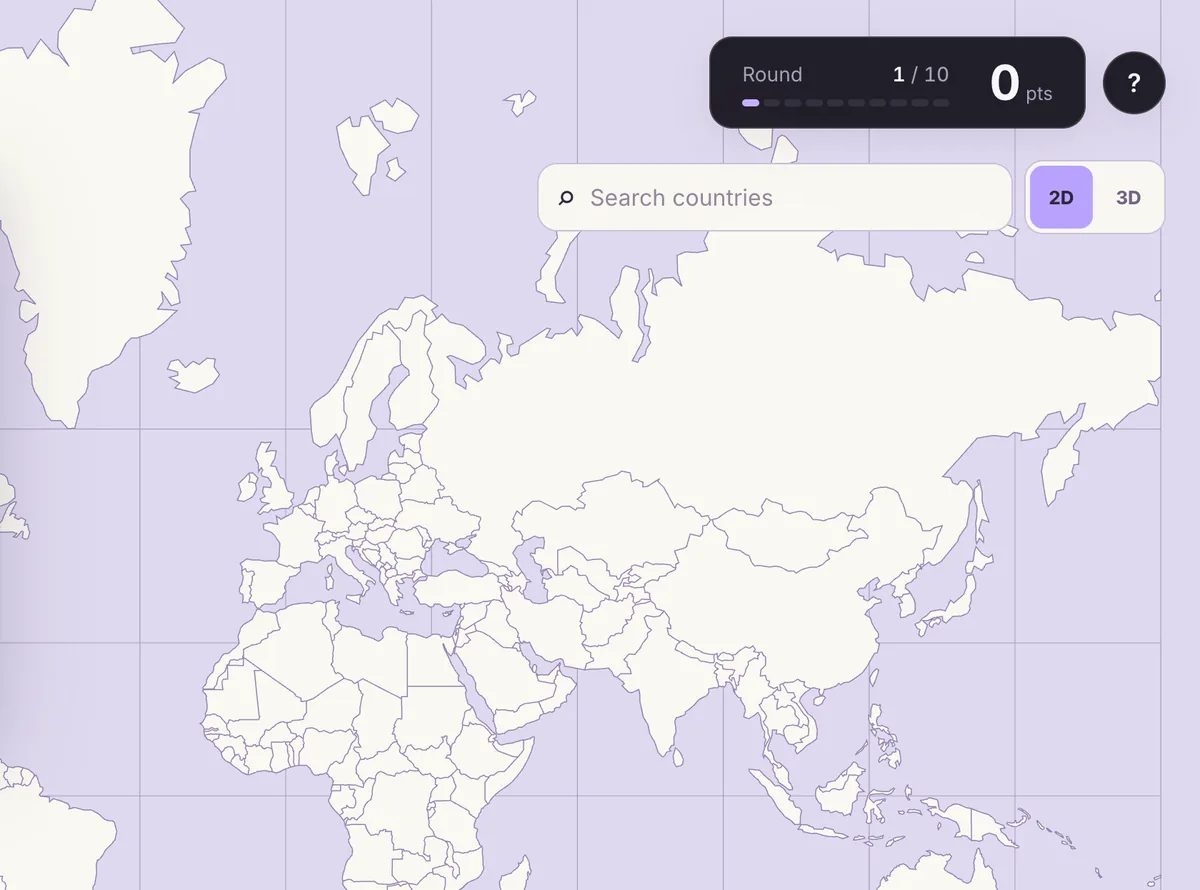Image resolution: width=1200 pixels, height=890 pixels.
Task: Click the round progress bar
Action: click(x=845, y=103)
